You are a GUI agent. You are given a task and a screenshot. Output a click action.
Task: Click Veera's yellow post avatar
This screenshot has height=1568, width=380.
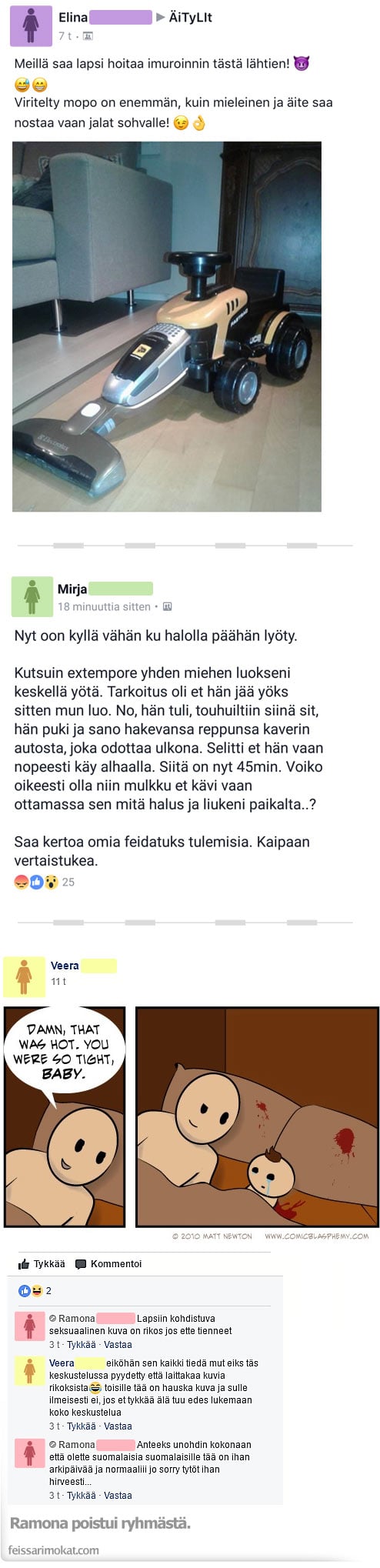point(25,977)
